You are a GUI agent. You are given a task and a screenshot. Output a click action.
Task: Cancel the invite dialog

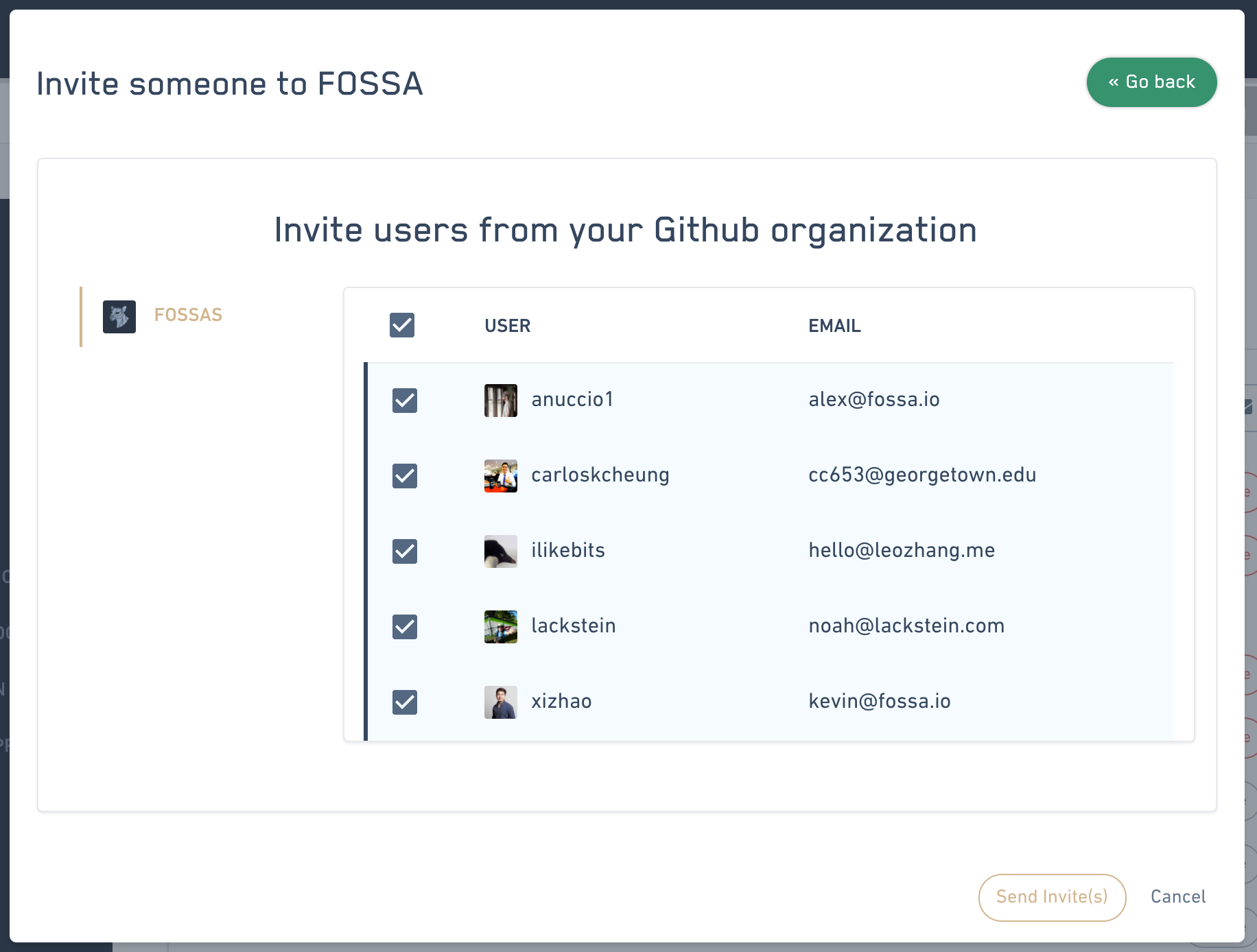coord(1178,897)
